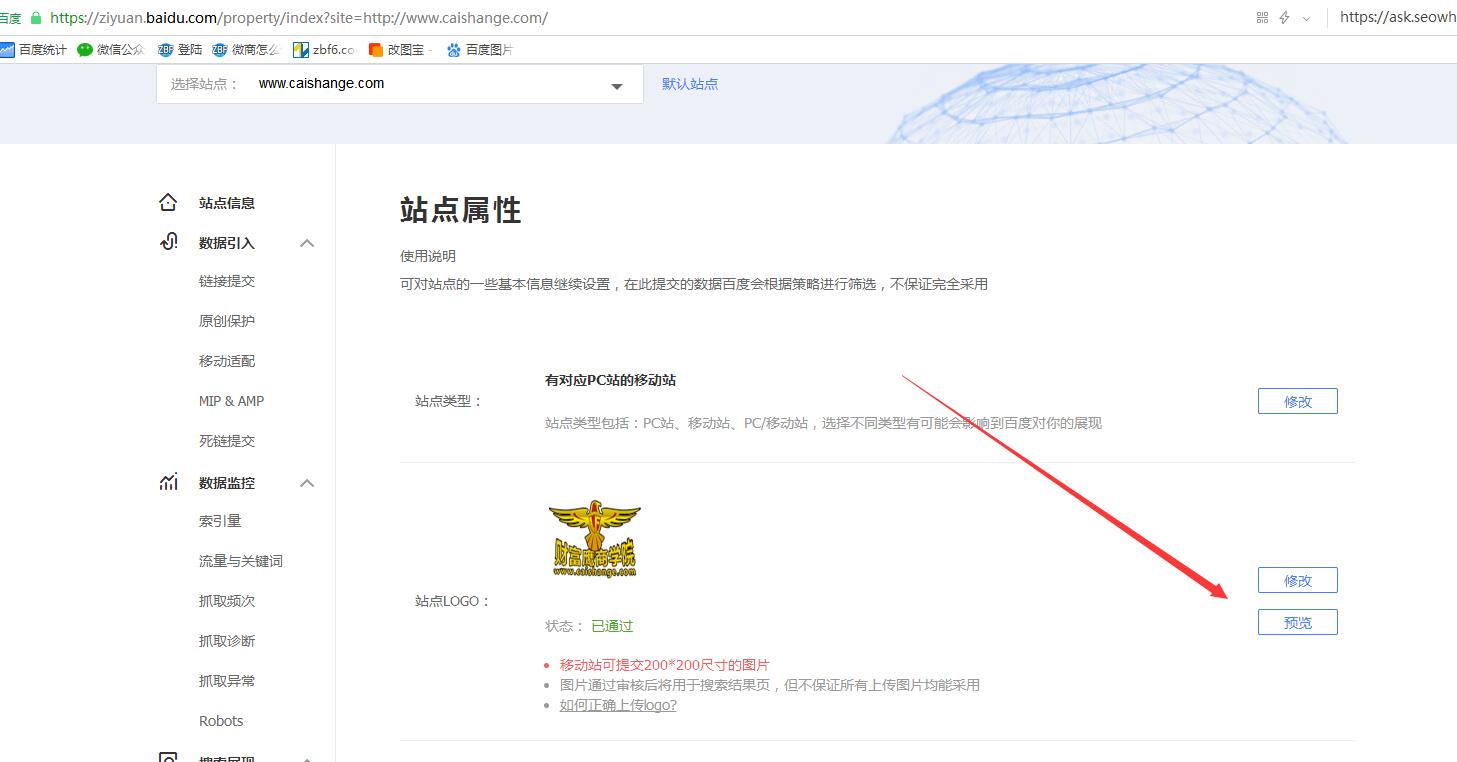Screen dimensions: 1457x762
Task: Click the chart icon beside 数据监控
Action: pos(168,482)
